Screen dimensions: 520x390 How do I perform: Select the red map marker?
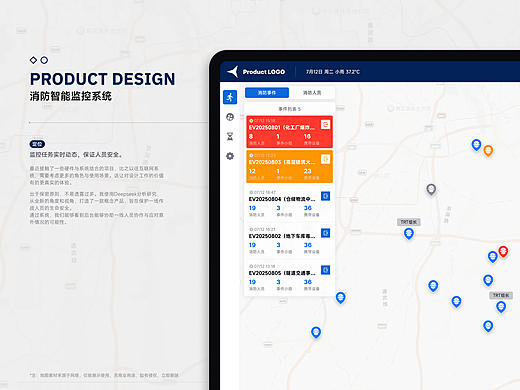pyautogui.click(x=503, y=252)
